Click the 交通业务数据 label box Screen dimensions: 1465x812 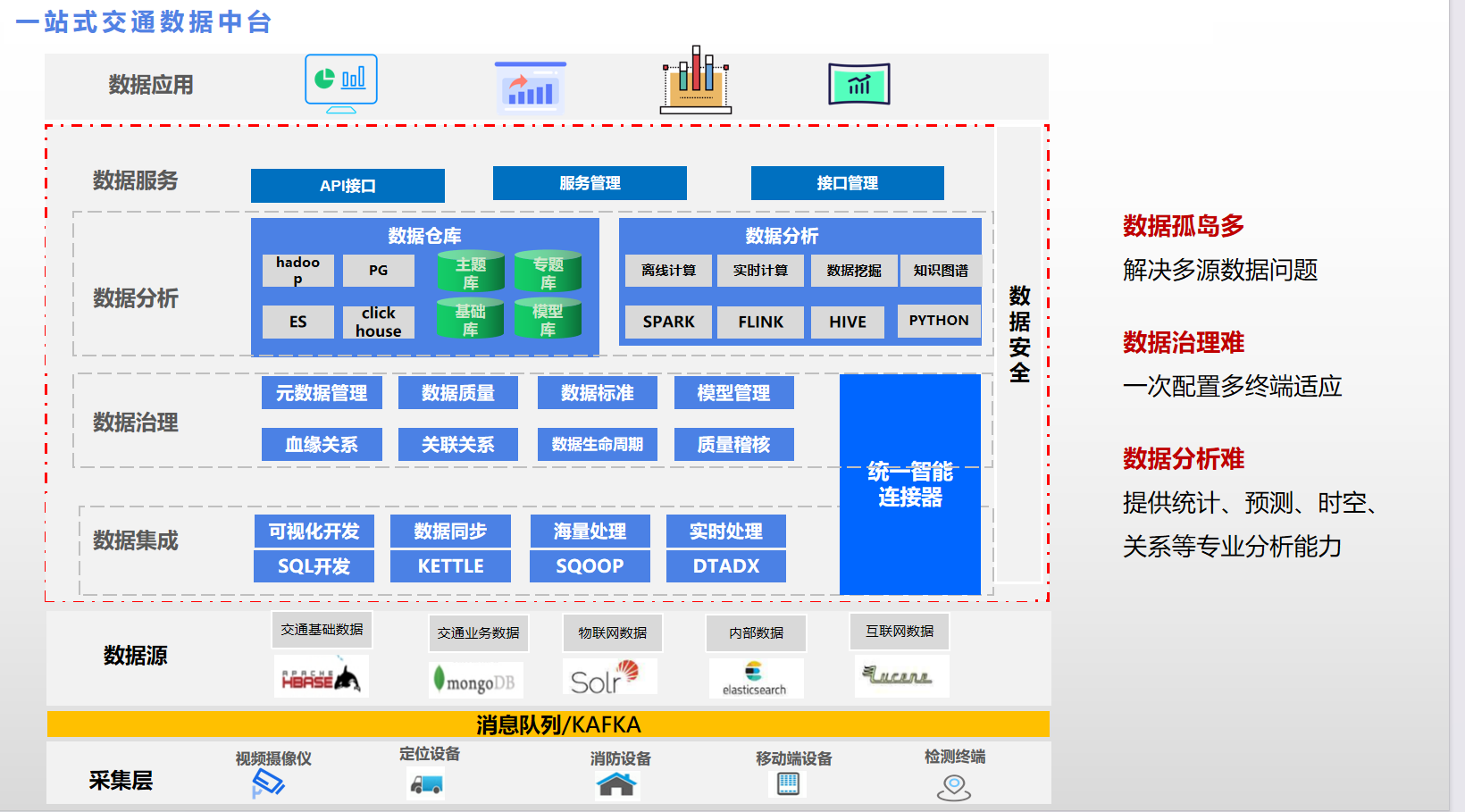pyautogui.click(x=479, y=633)
